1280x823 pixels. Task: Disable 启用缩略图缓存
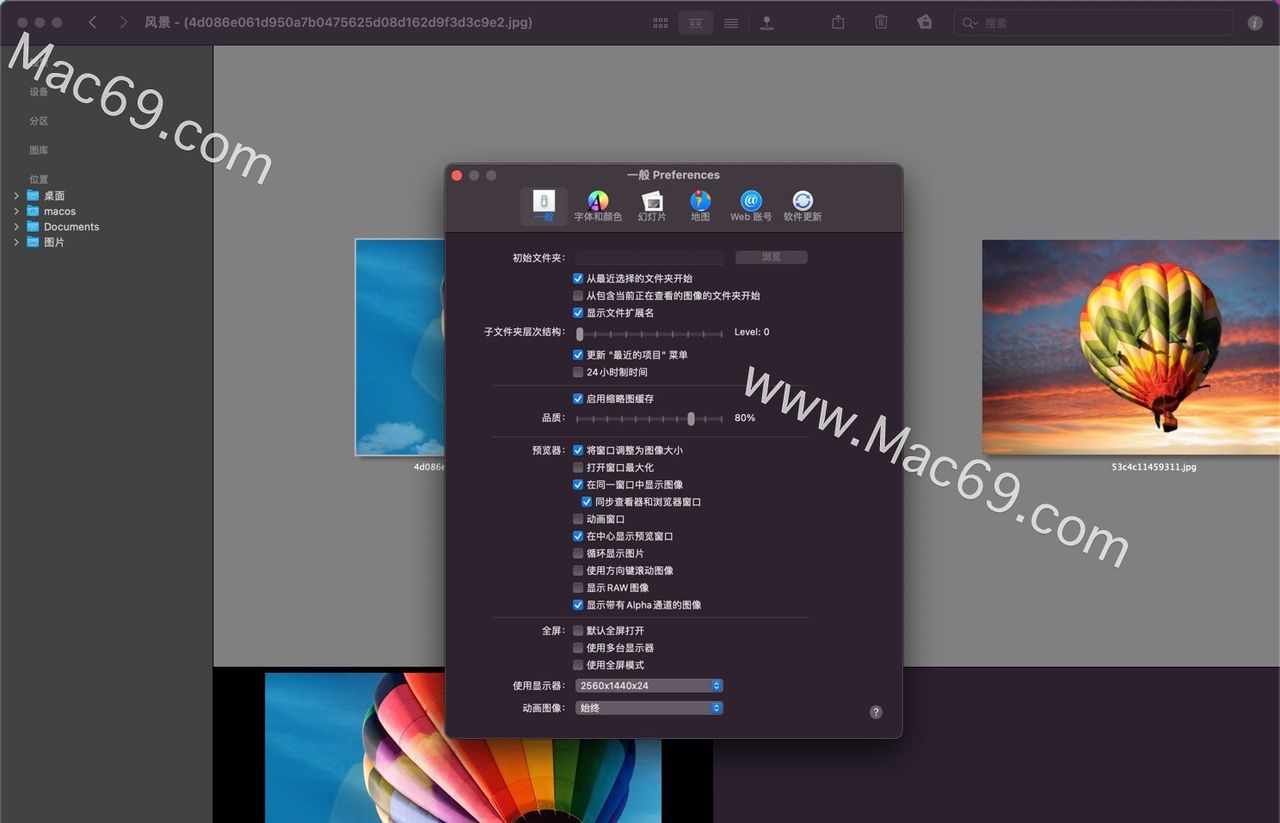click(578, 398)
